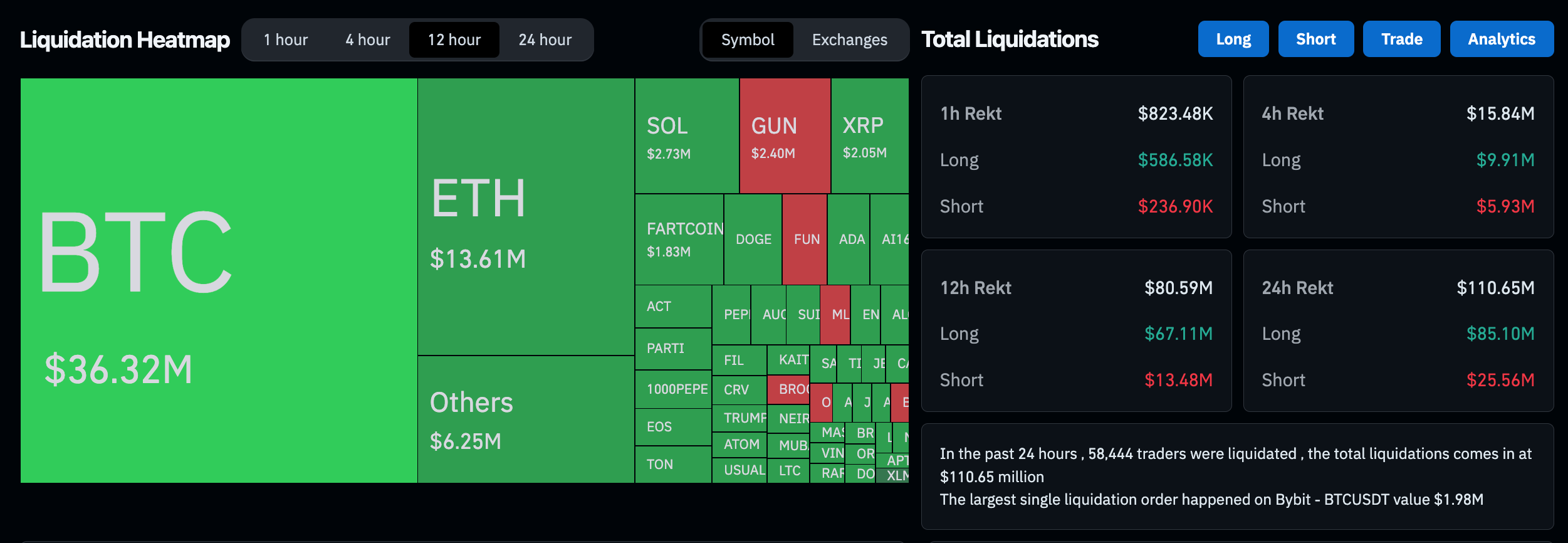Screen dimensions: 1568x543
Task: Toggle heatmap grouping to Symbol
Action: click(x=748, y=40)
